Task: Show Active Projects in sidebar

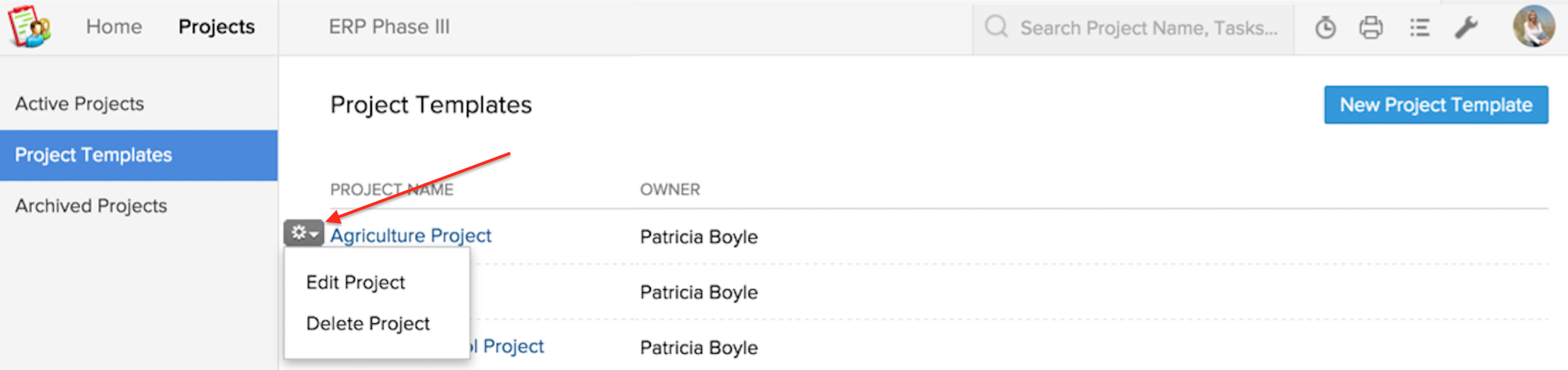Action: click(79, 103)
